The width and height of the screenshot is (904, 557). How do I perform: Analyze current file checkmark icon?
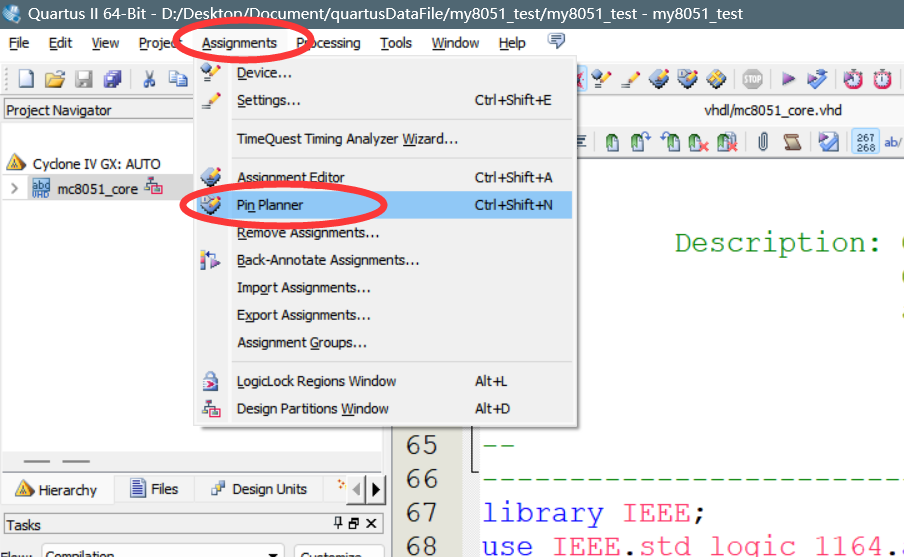click(828, 142)
